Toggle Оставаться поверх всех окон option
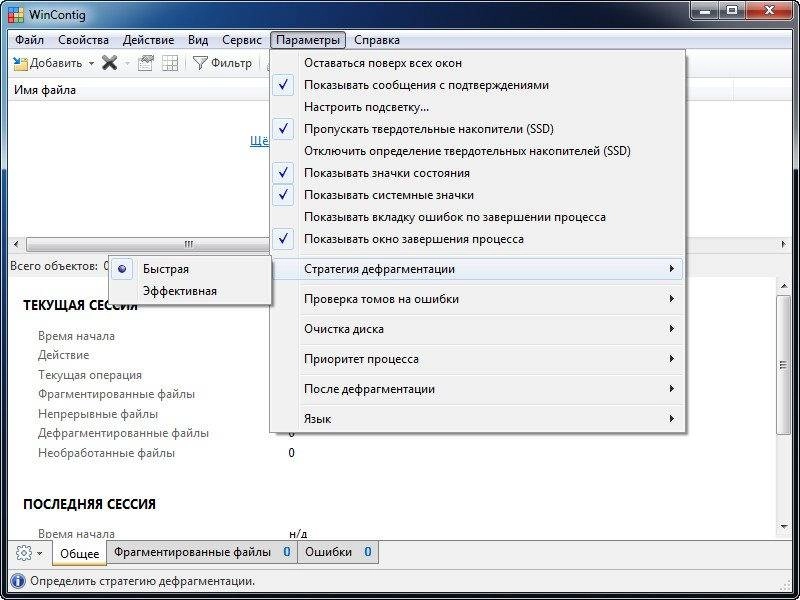Image resolution: width=800 pixels, height=600 pixels. pyautogui.click(x=478, y=63)
